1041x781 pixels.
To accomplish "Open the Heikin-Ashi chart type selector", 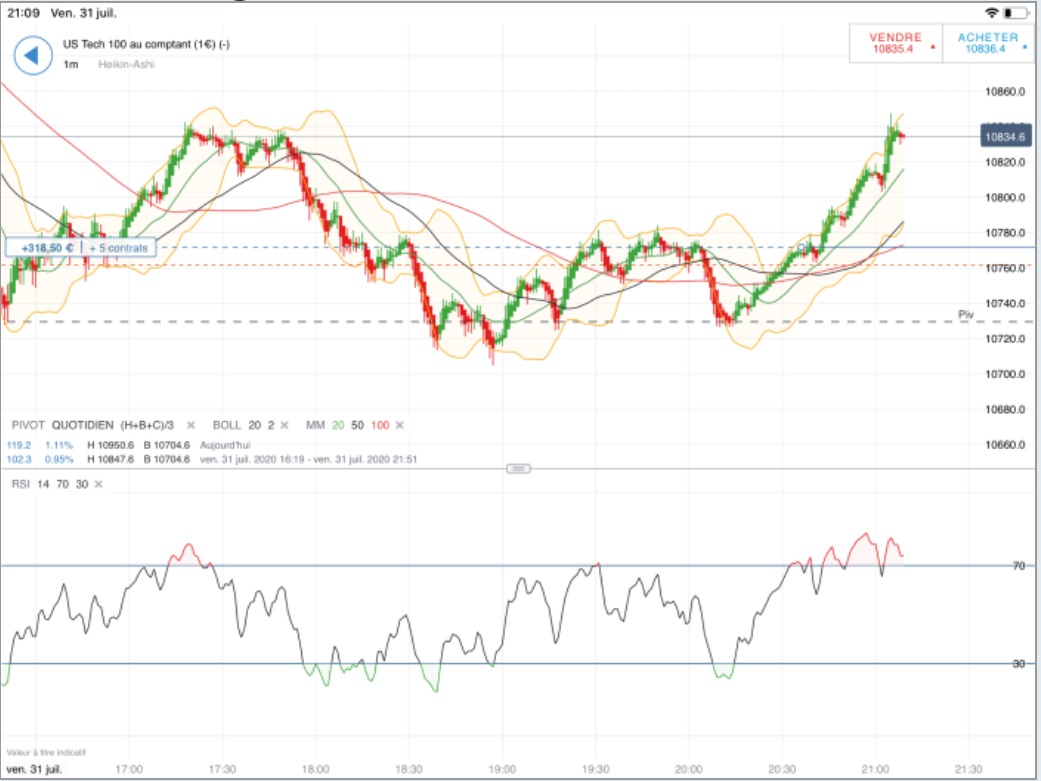I will click(x=126, y=64).
